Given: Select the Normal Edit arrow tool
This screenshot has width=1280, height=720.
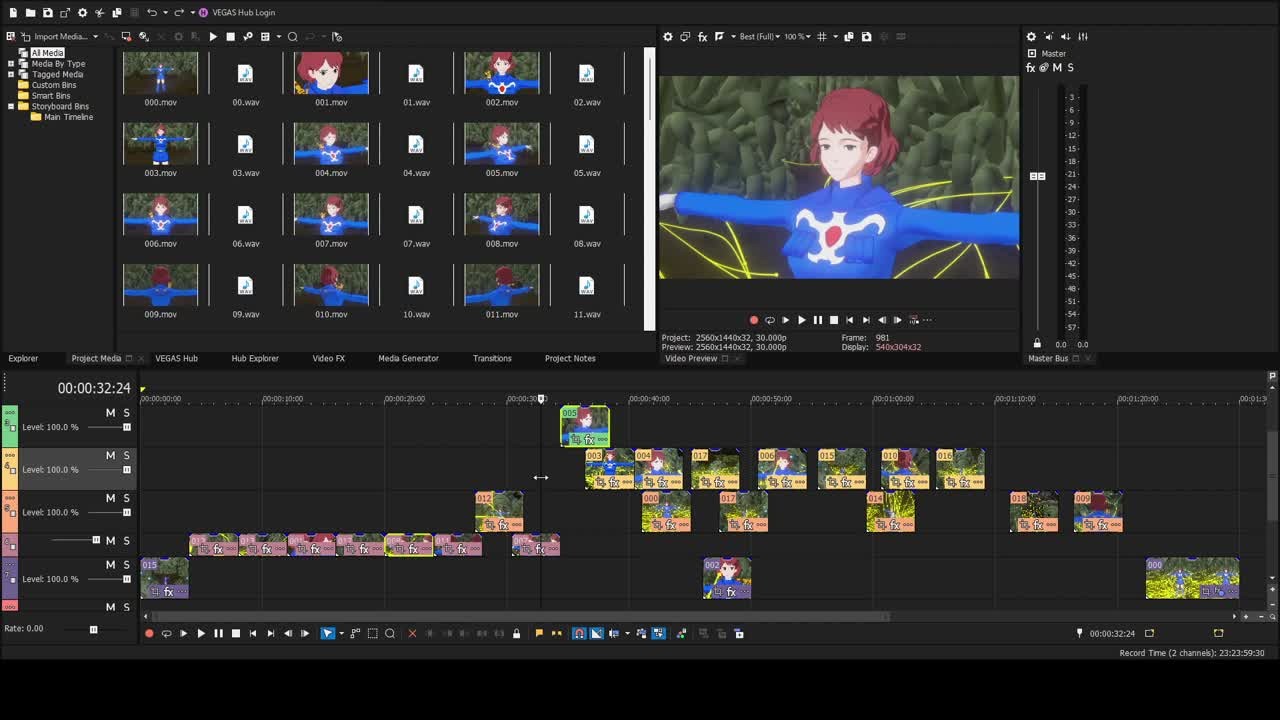Looking at the screenshot, I should pyautogui.click(x=327, y=633).
